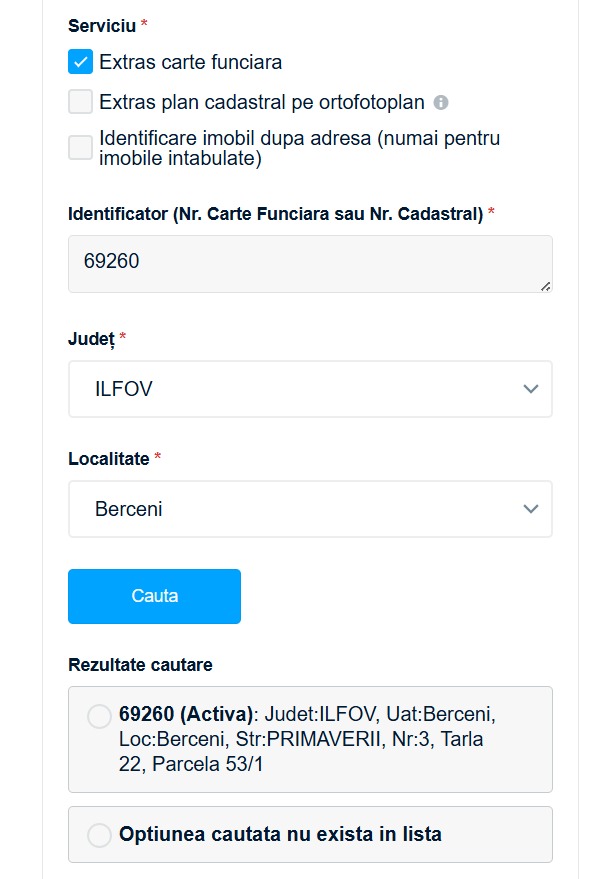Viewport: 594px width, 879px height.
Task: Open the Localitate dropdown showing Berceni
Action: [x=309, y=509]
